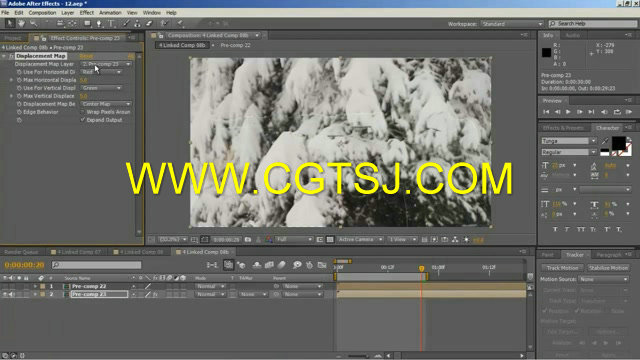Hide the Pre-comp 22 layer

click(5, 286)
